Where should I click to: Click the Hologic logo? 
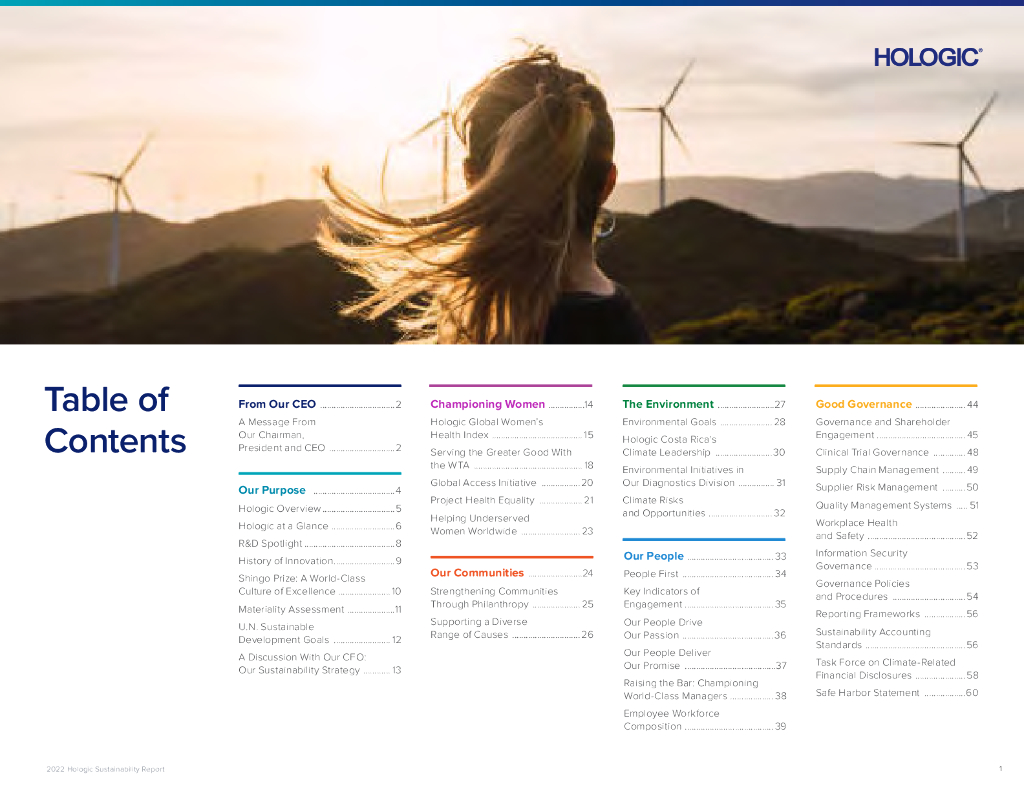tap(928, 57)
